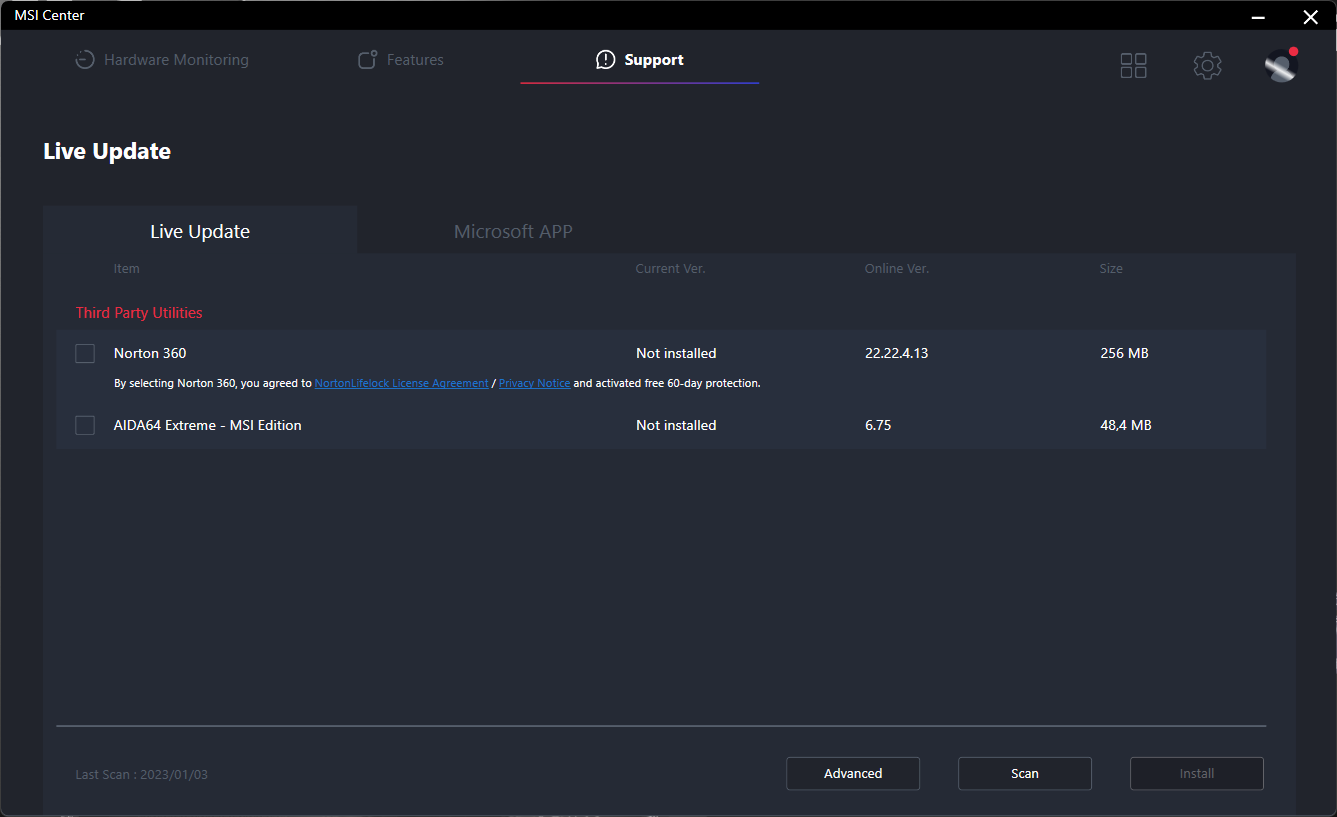The height and width of the screenshot is (817, 1337).
Task: Click the Online Ver. column header
Action: [x=897, y=269]
